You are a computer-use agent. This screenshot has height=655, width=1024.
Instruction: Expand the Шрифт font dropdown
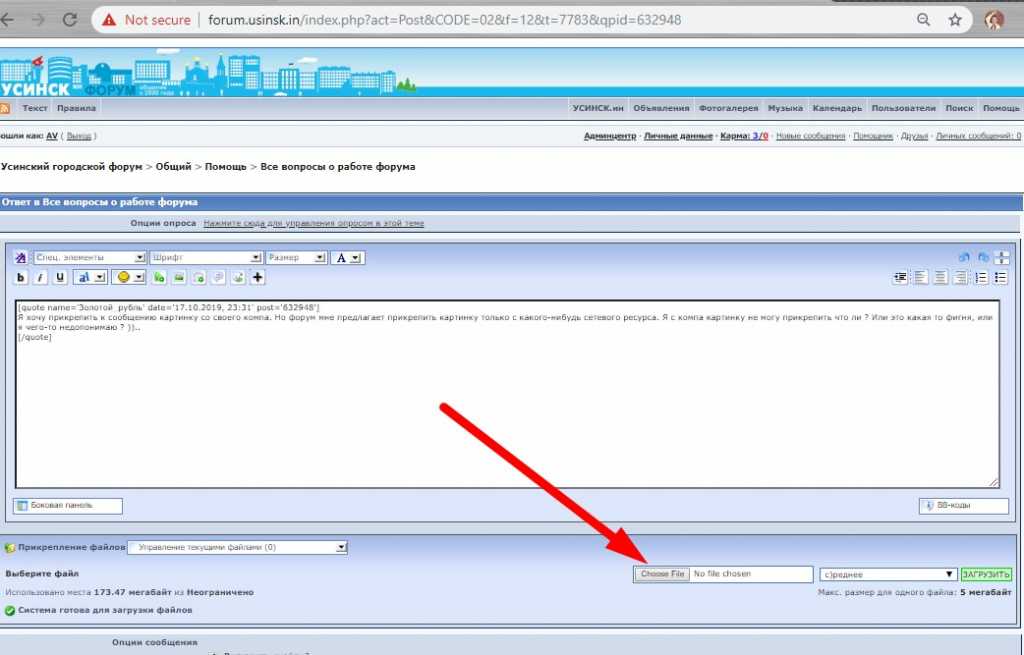(207, 257)
